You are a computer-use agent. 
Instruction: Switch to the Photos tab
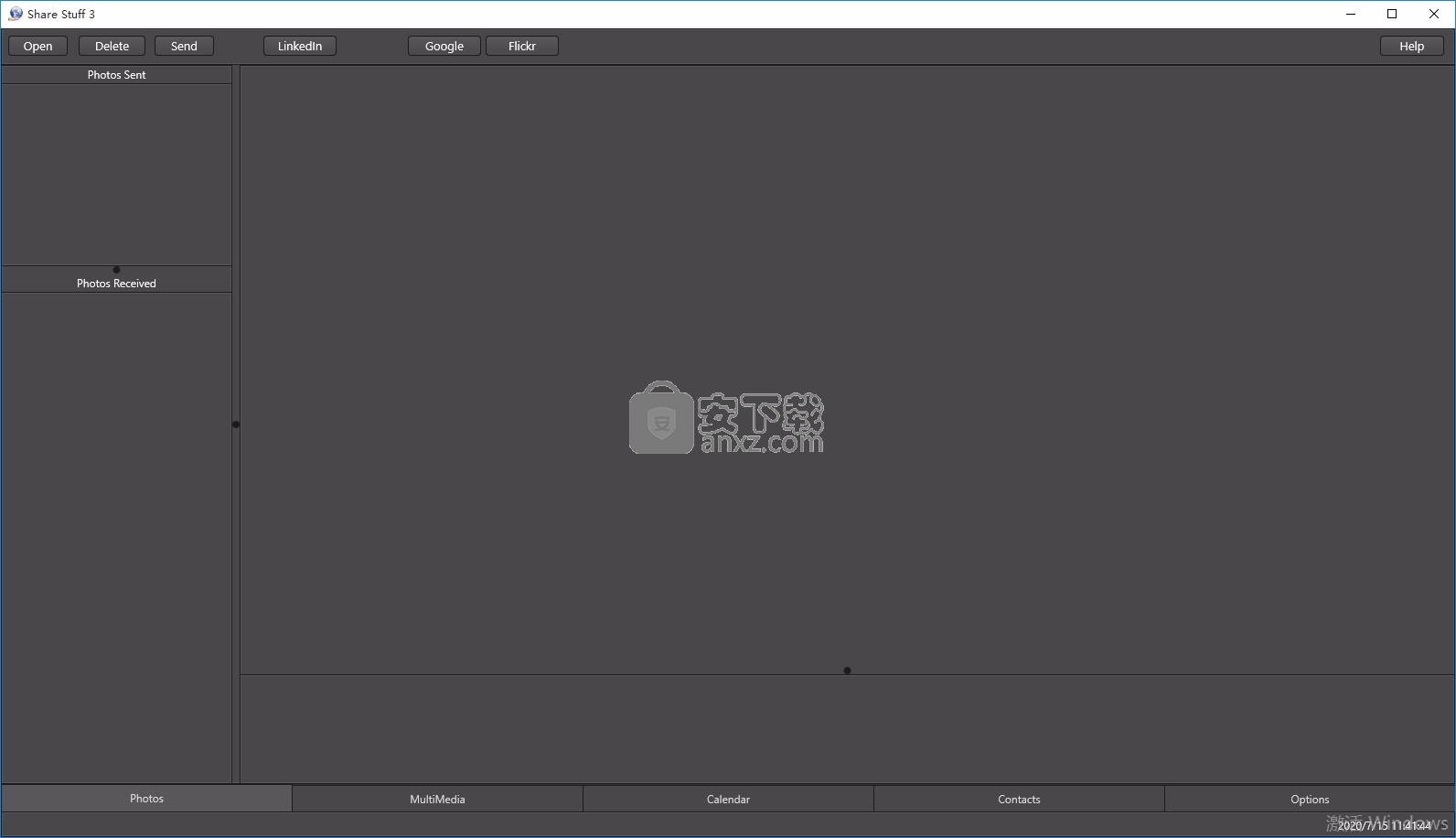click(x=146, y=799)
